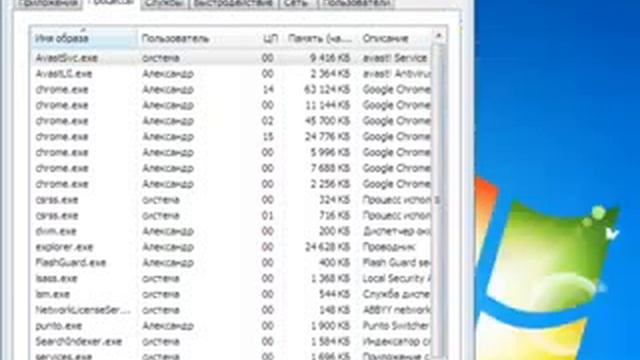640x360 pixels.
Task: Select the lsm.exe process row
Action: click(x=231, y=294)
